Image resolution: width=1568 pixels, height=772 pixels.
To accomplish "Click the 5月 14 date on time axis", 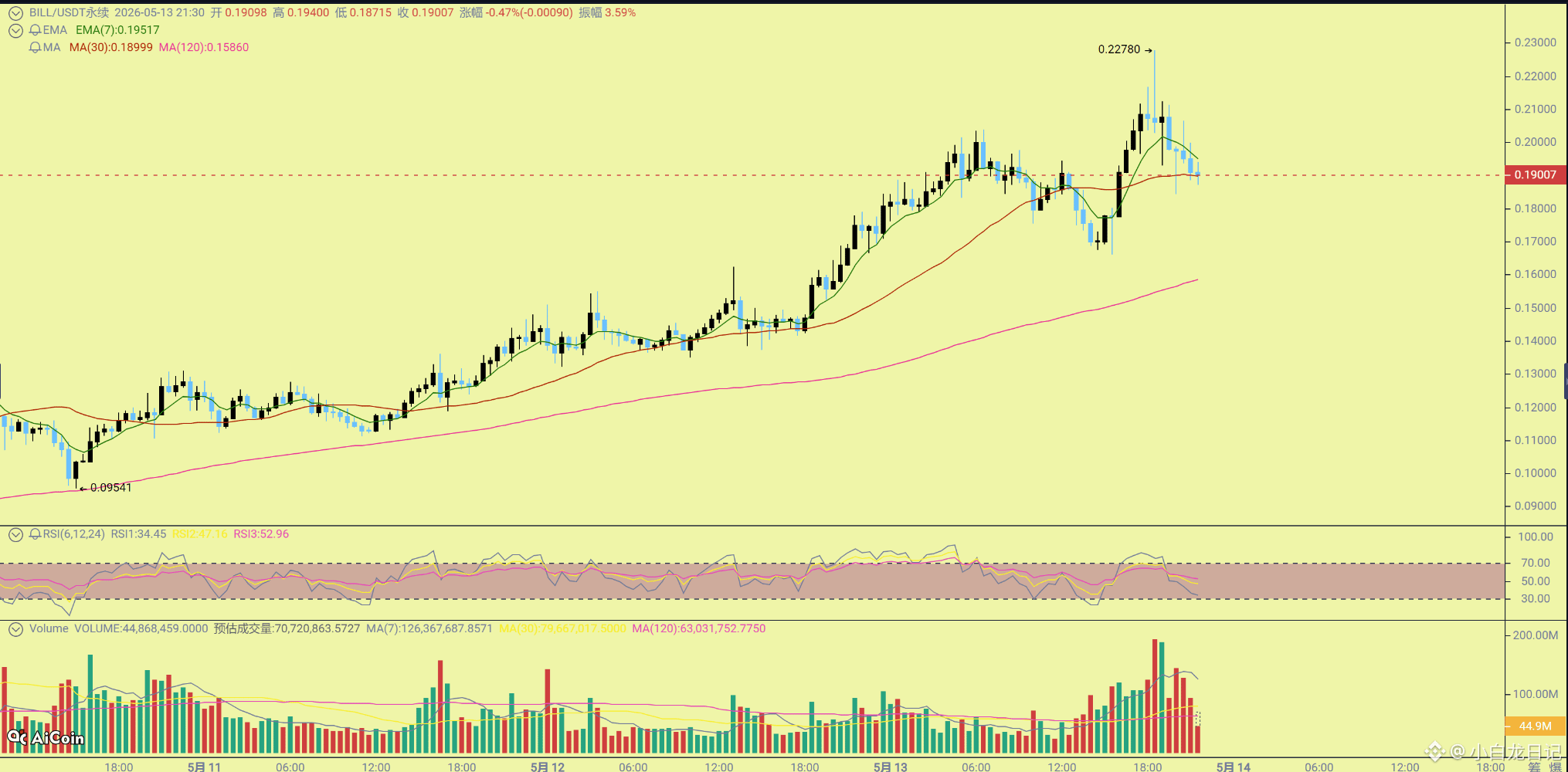I will tap(1234, 767).
